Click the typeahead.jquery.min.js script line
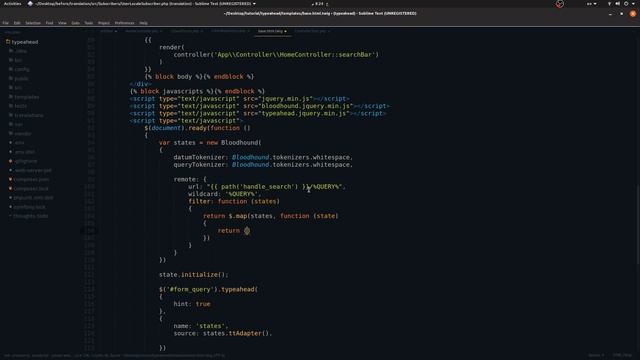Image resolution: width=640 pixels, height=360 pixels. coord(258,113)
